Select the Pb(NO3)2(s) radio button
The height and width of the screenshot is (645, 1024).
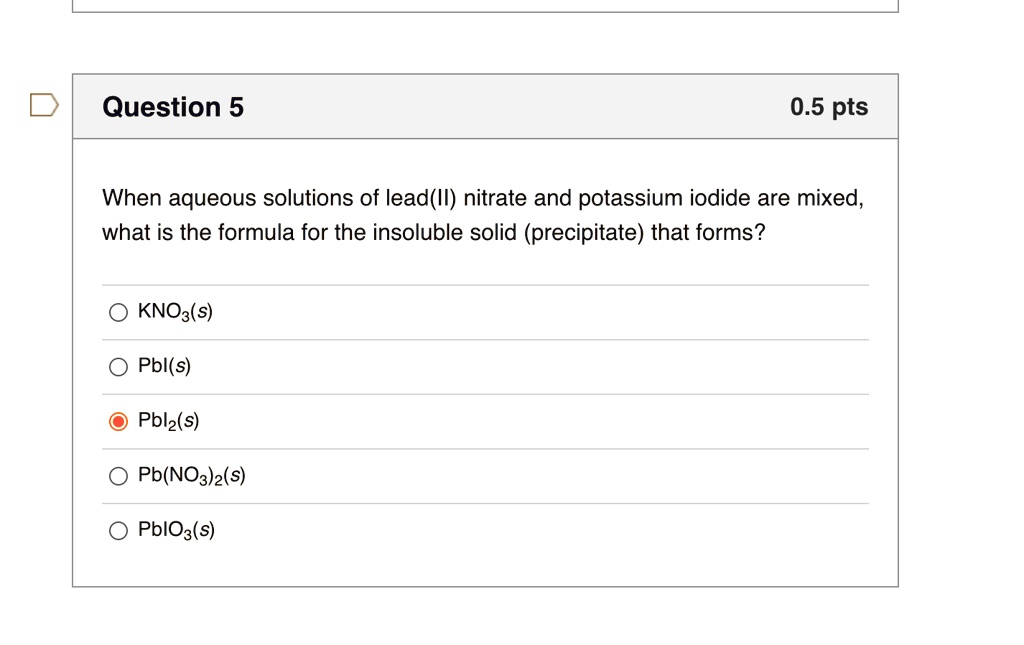(118, 476)
